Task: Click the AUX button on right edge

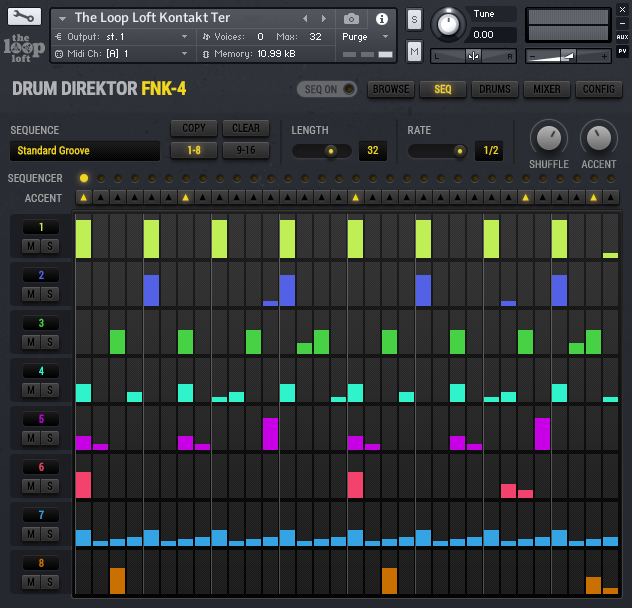Action: point(622,36)
